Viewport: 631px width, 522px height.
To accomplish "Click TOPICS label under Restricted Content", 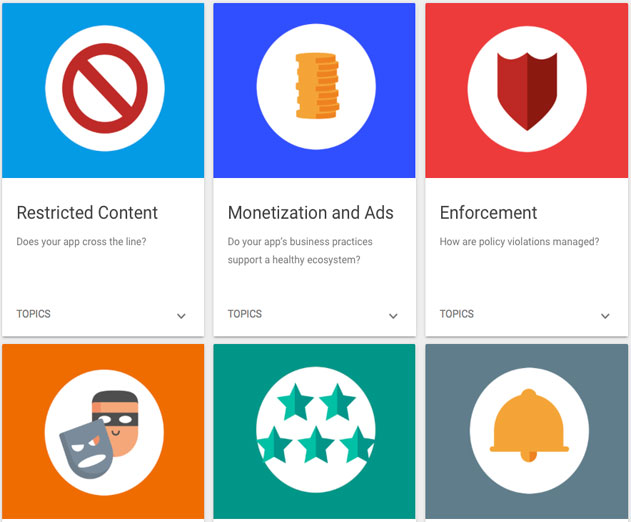I will (33, 314).
